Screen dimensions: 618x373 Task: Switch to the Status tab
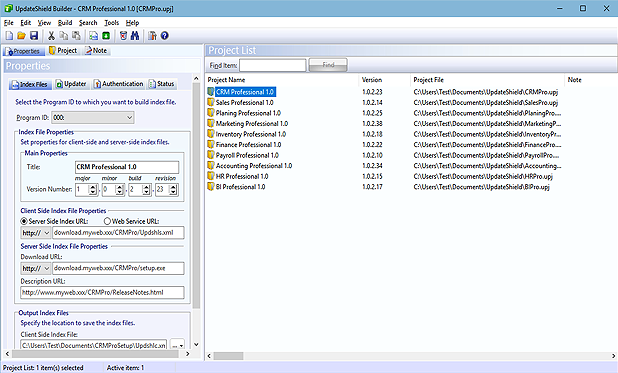(161, 84)
